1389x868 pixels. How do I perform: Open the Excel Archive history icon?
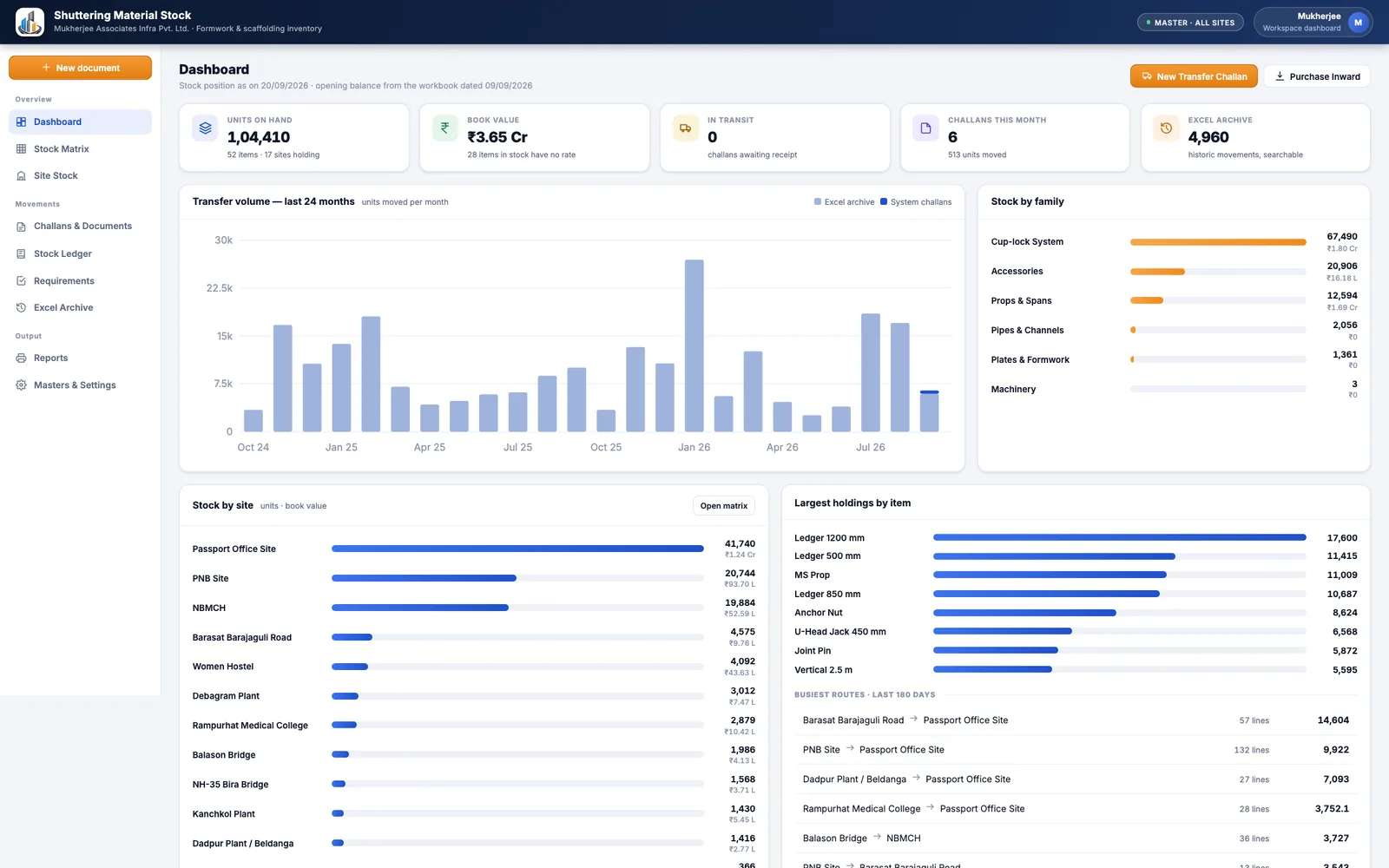coord(21,308)
